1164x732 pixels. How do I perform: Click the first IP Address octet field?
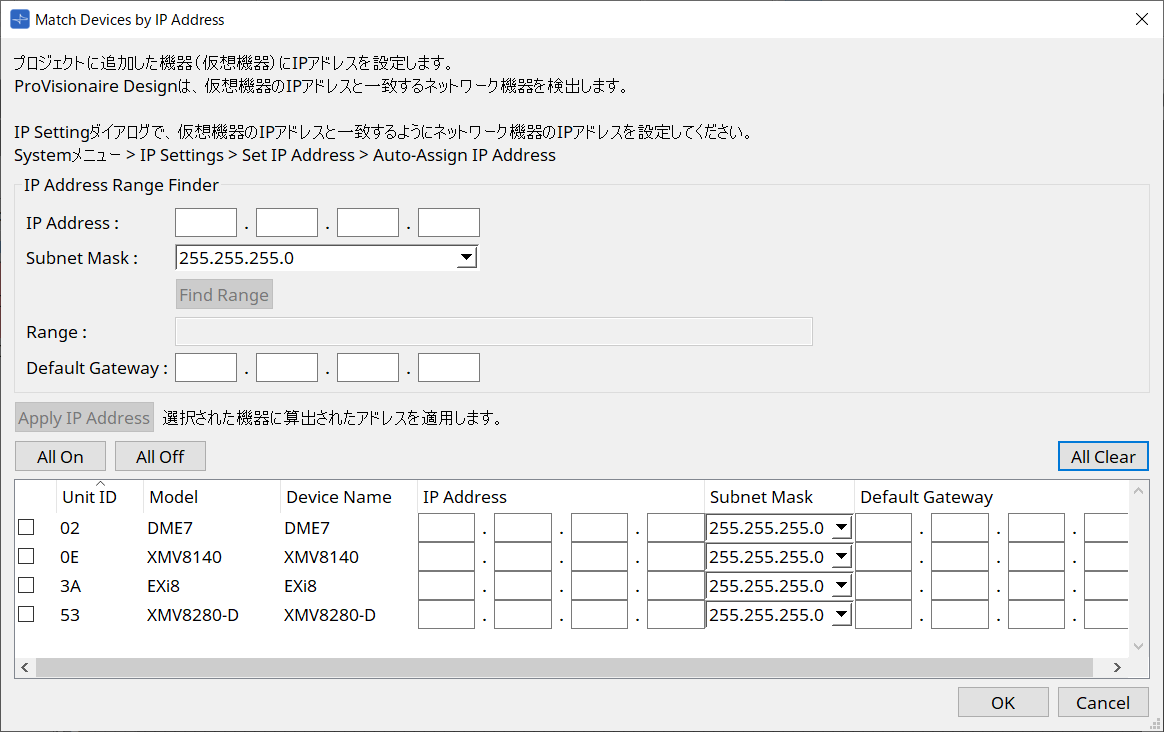coord(205,222)
